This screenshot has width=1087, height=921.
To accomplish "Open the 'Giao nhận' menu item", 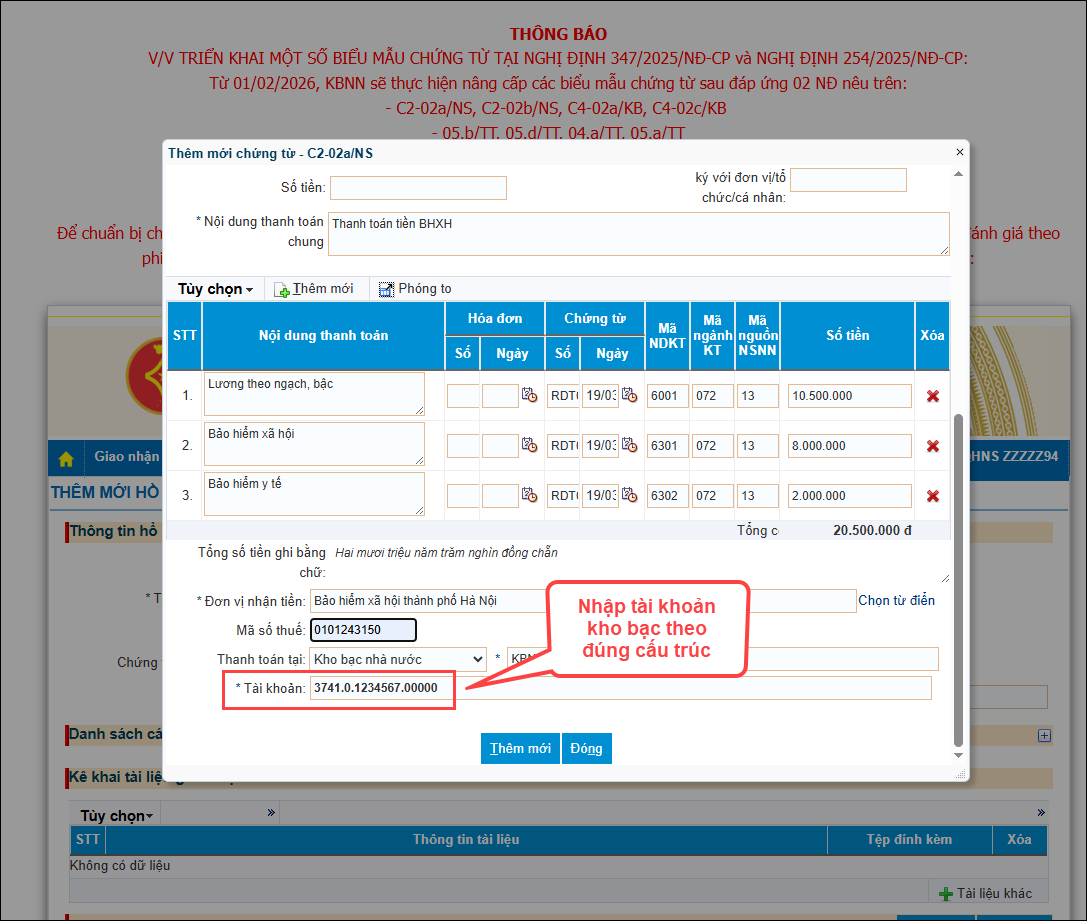I will [x=126, y=457].
